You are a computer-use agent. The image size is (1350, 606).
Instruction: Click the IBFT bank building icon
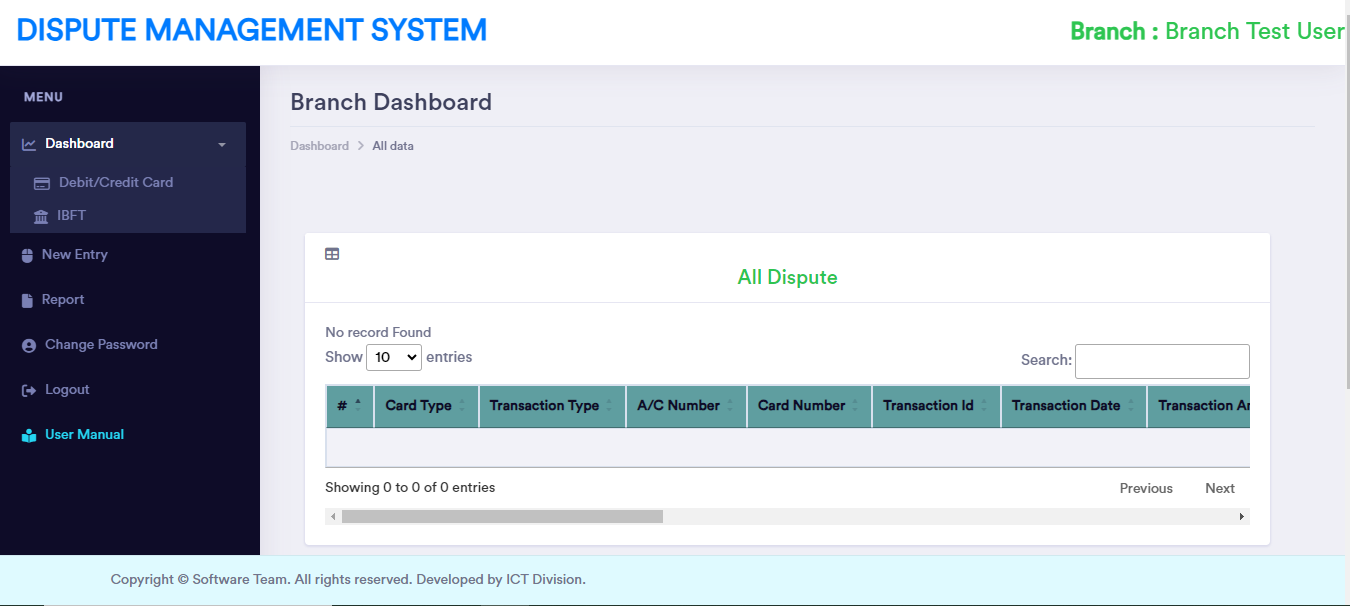tap(41, 216)
